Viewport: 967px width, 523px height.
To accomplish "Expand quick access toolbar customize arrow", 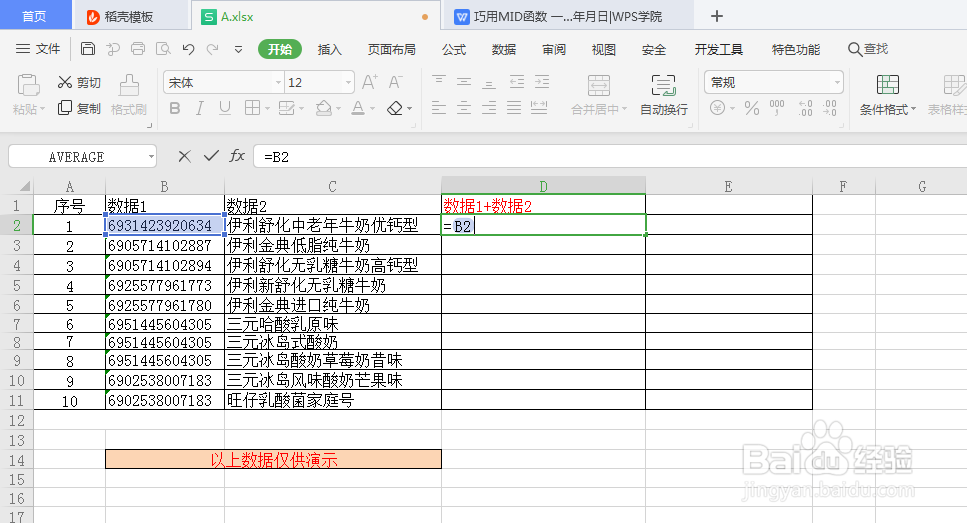I will (239, 49).
